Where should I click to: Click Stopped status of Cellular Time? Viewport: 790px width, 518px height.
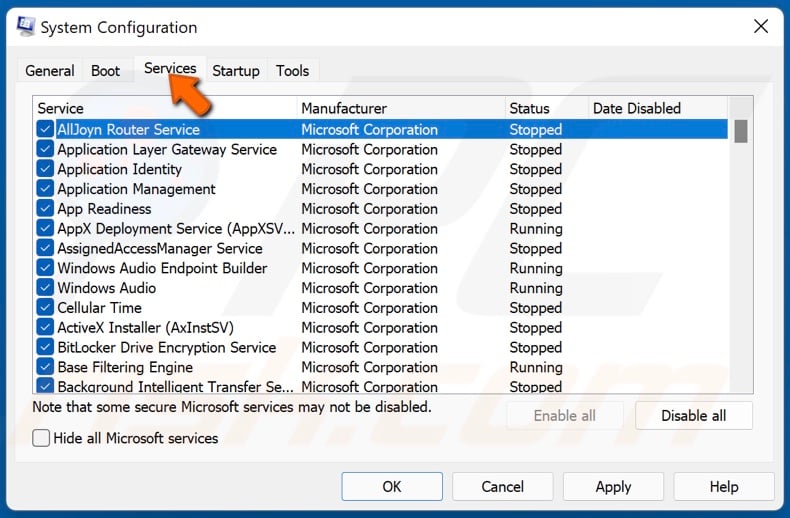[x=536, y=307]
